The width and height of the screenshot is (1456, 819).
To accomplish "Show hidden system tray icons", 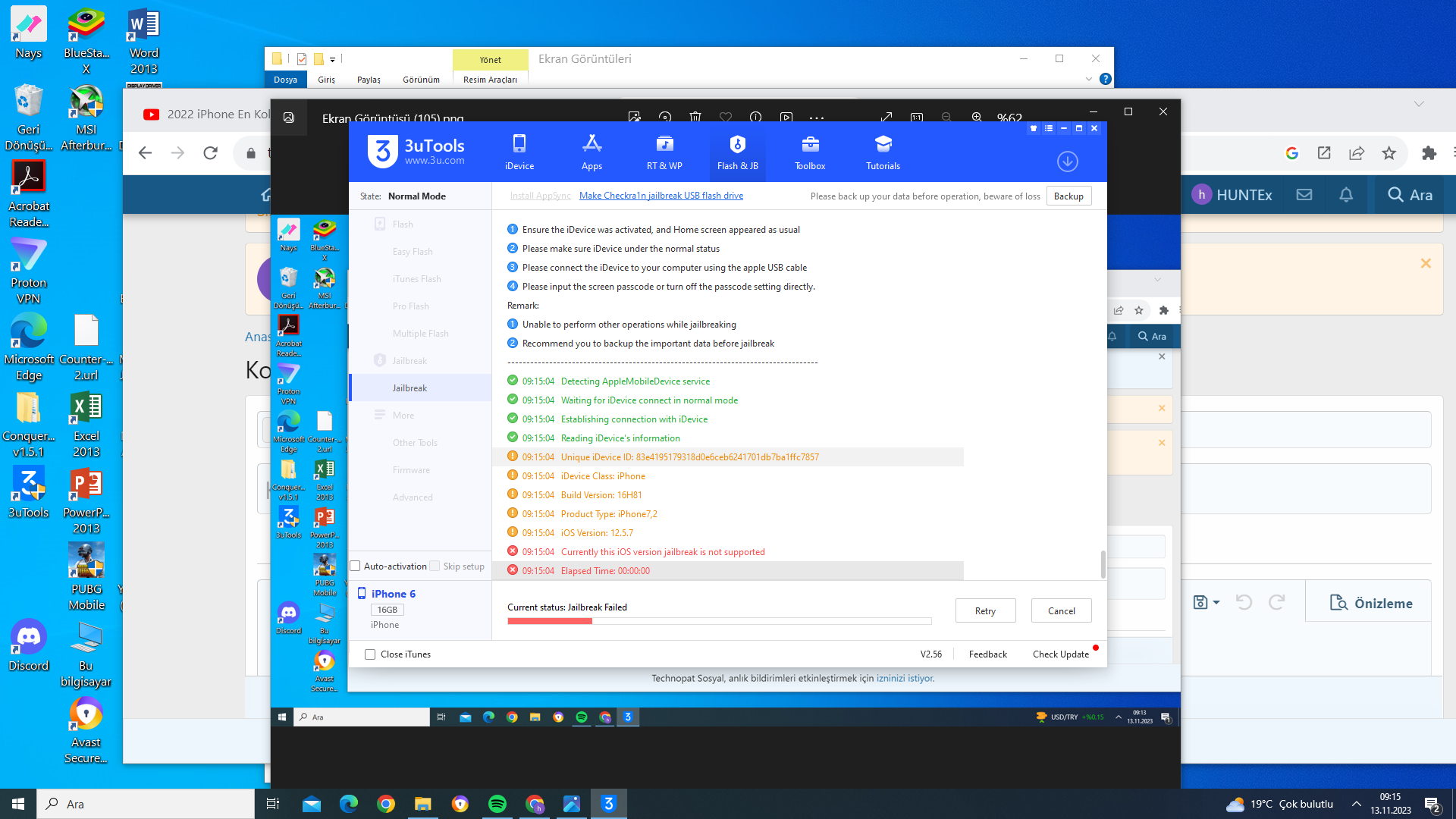I will [1356, 804].
